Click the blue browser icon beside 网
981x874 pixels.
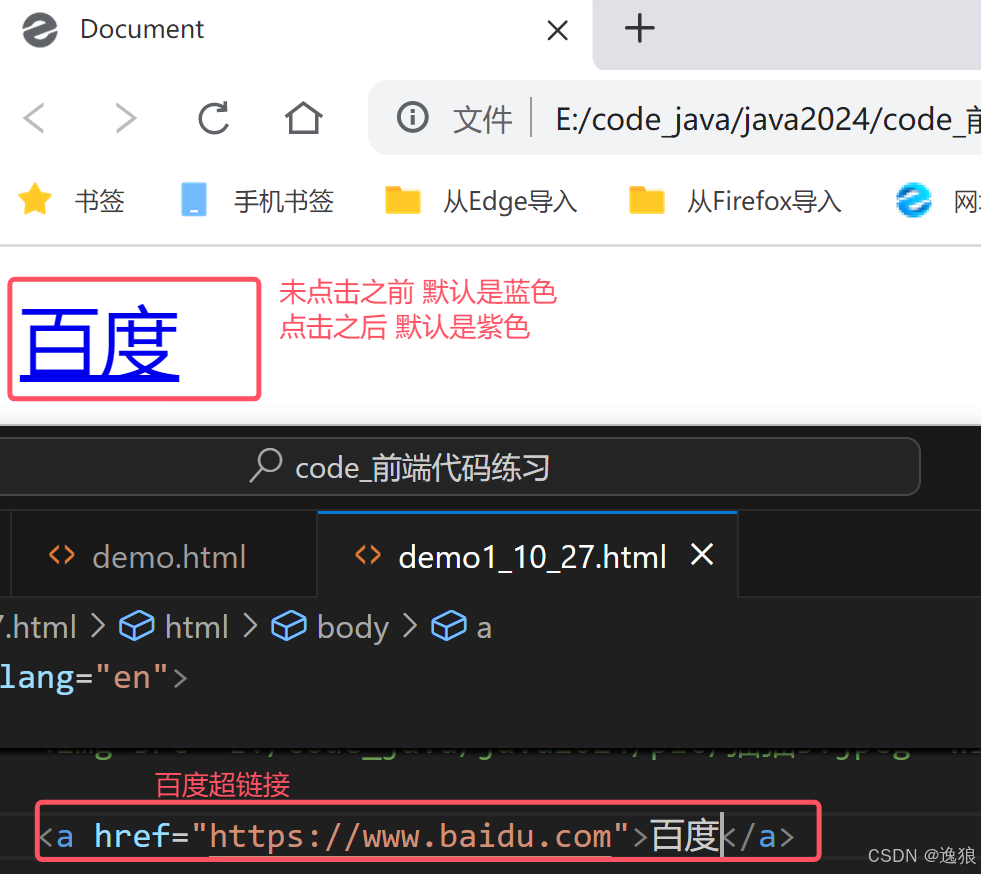913,200
